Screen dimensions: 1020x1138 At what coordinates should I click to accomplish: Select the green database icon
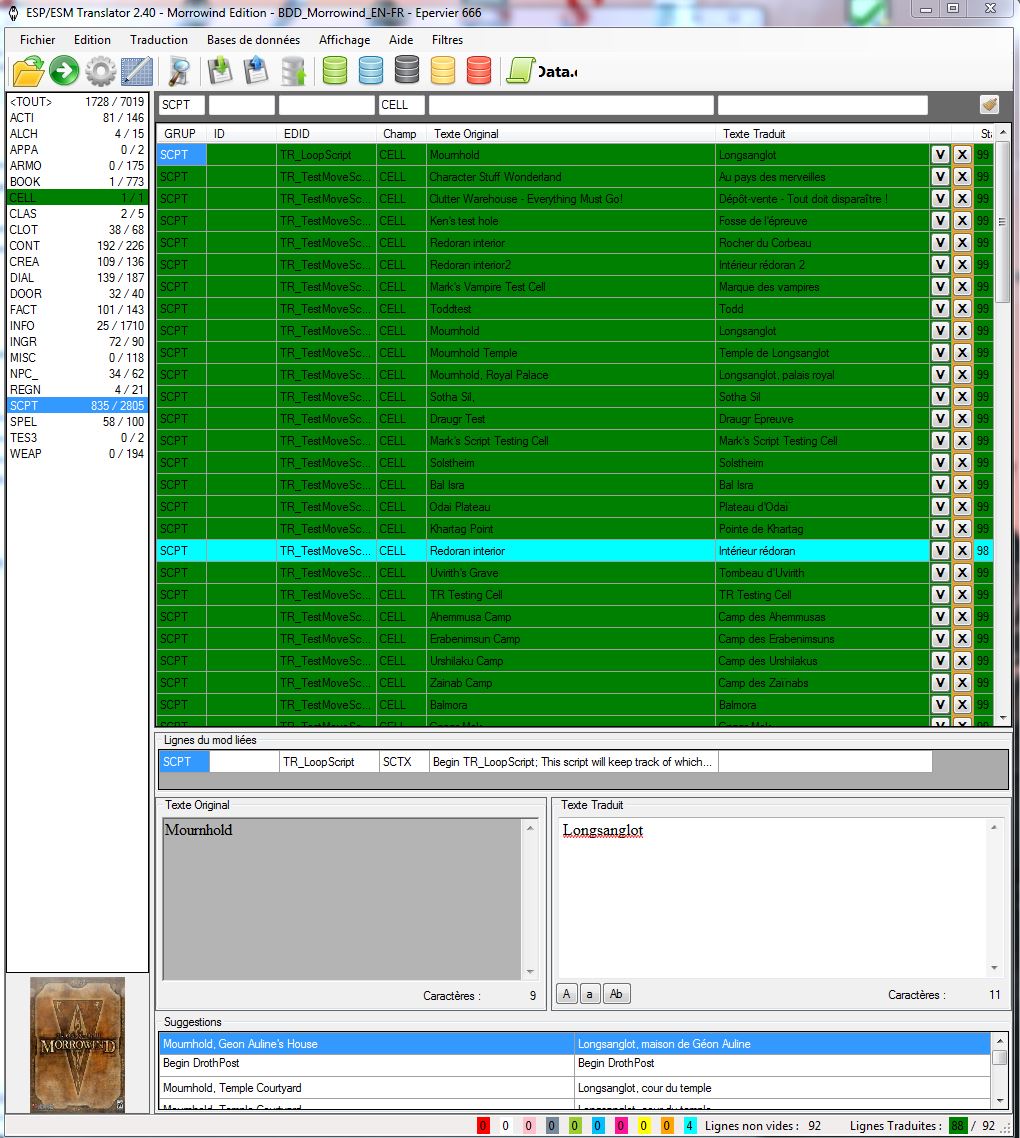[x=335, y=71]
